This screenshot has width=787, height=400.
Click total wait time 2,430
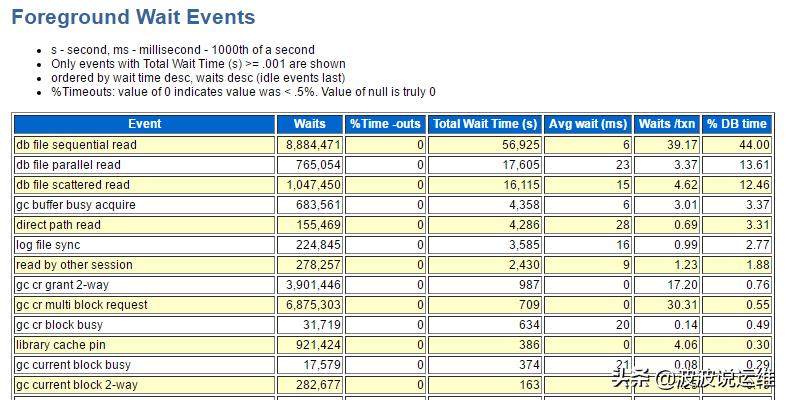coord(524,265)
